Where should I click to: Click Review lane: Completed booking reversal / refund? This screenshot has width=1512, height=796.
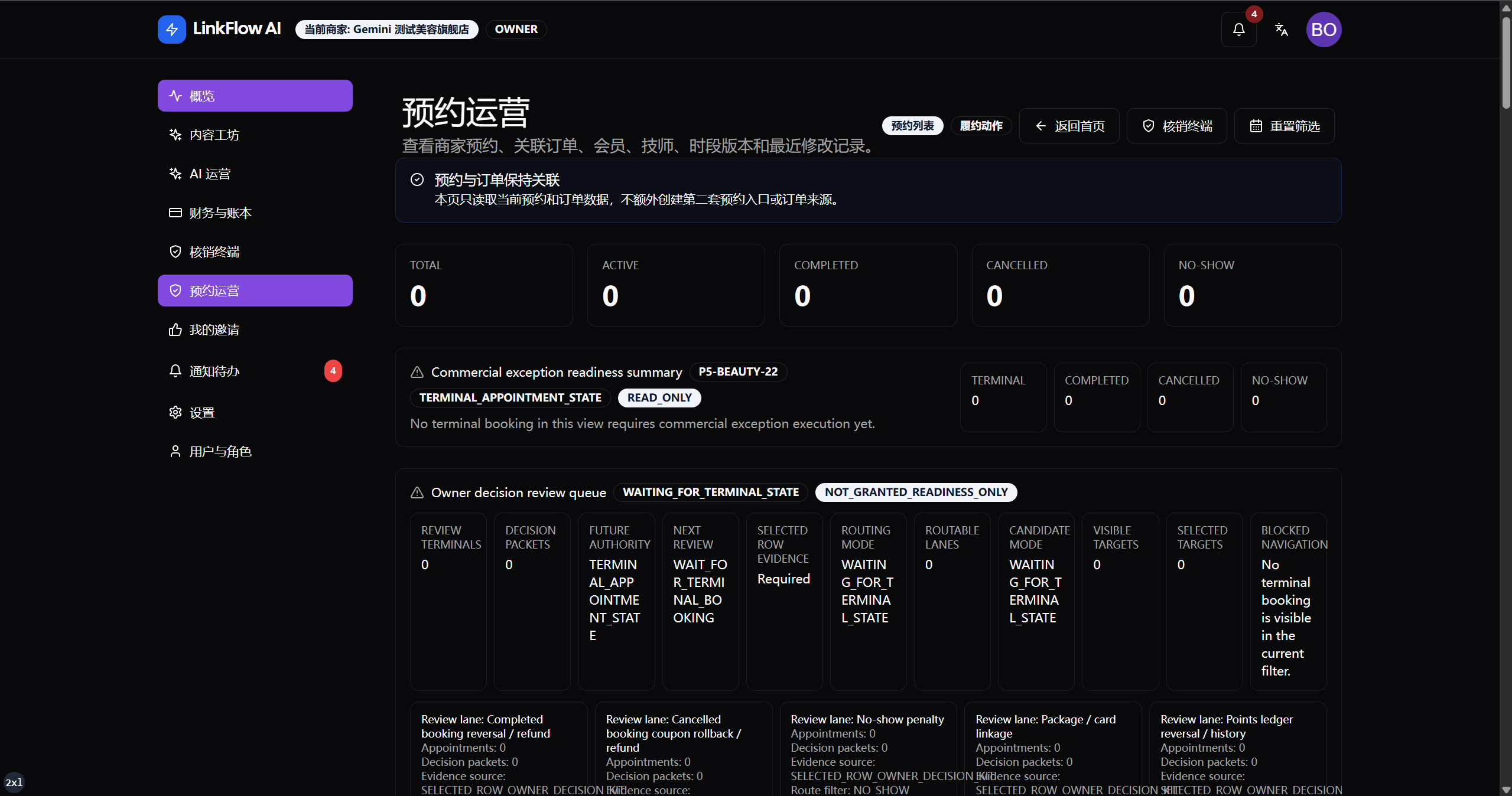[x=499, y=749]
